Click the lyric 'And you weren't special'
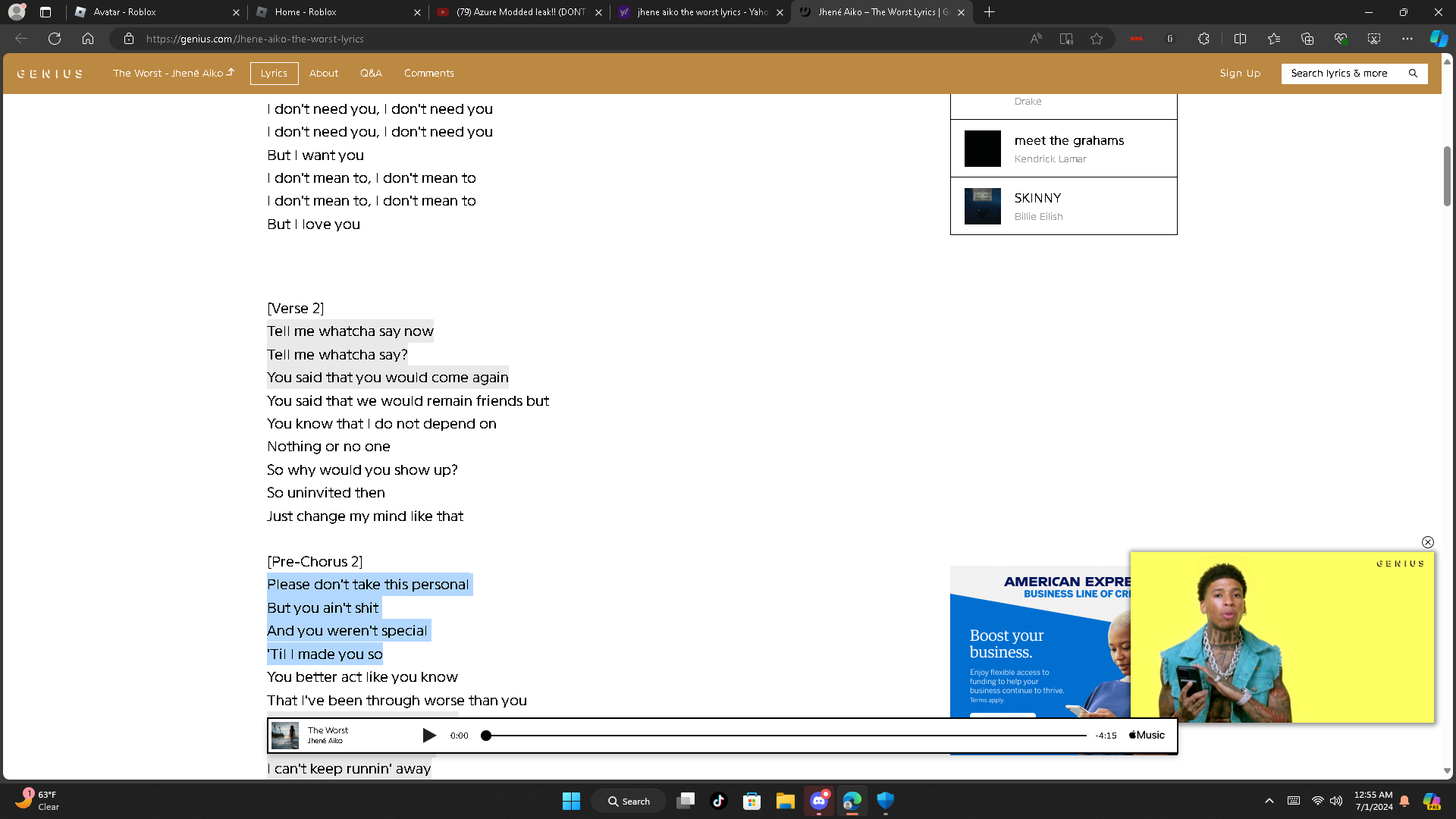Image resolution: width=1456 pixels, height=819 pixels. (x=349, y=631)
